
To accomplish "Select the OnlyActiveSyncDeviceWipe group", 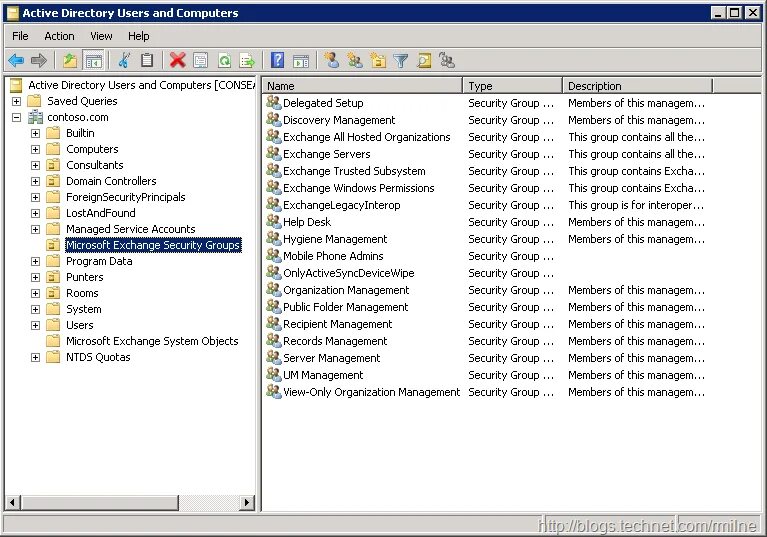I will coord(348,273).
